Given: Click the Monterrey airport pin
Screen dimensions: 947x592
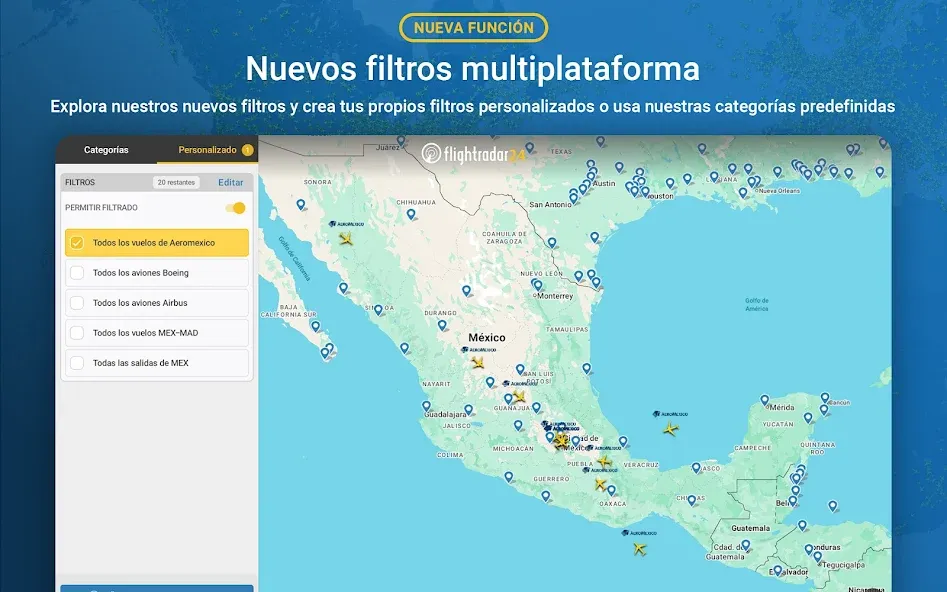Looking at the screenshot, I should point(537,286).
